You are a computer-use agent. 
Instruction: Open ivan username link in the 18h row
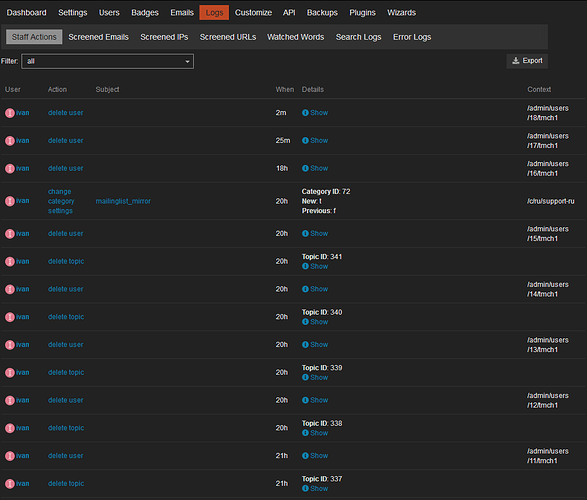click(x=22, y=168)
